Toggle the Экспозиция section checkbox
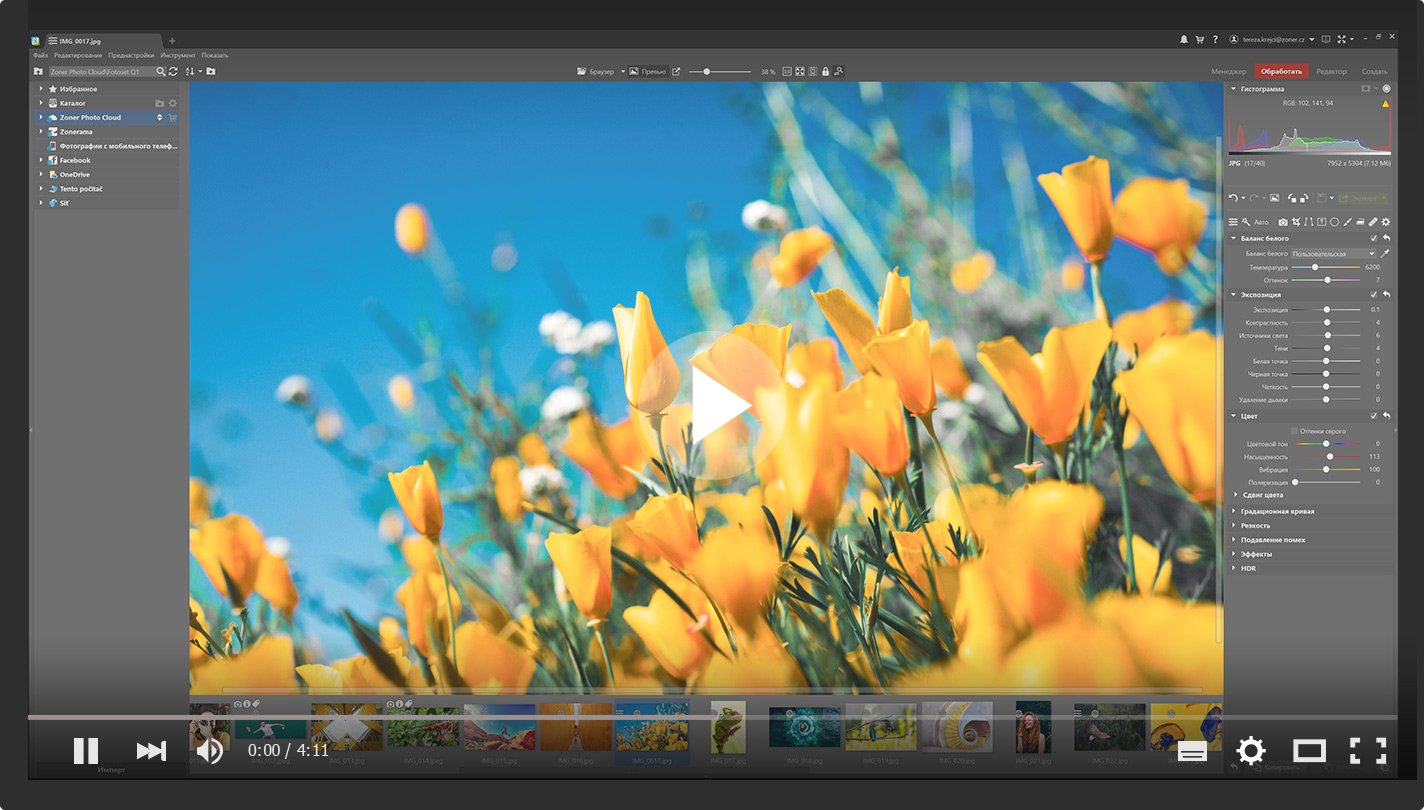The height and width of the screenshot is (810, 1424). [x=1373, y=295]
